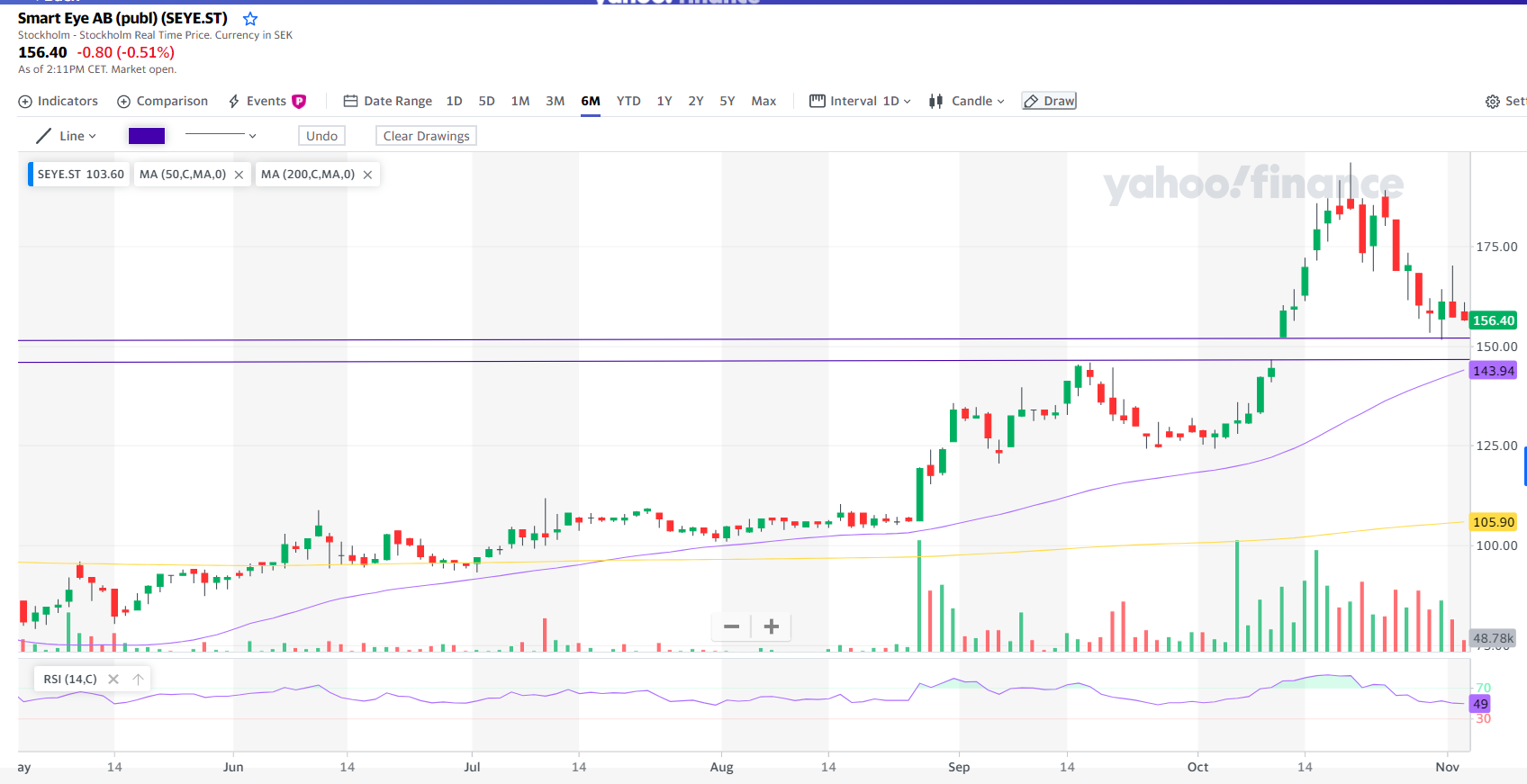Click the Undo button

(x=321, y=136)
